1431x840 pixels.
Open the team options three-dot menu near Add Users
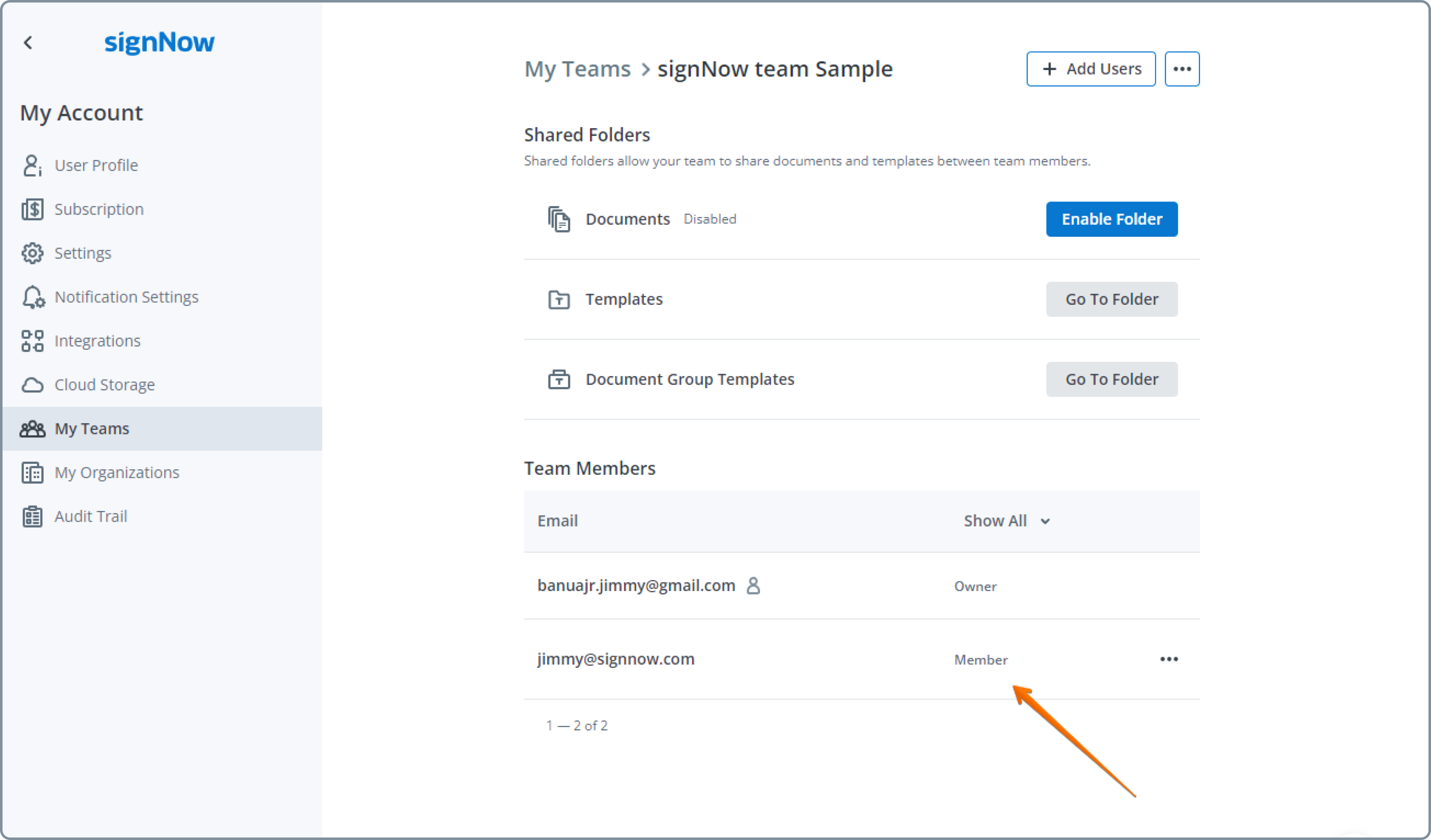tap(1182, 69)
